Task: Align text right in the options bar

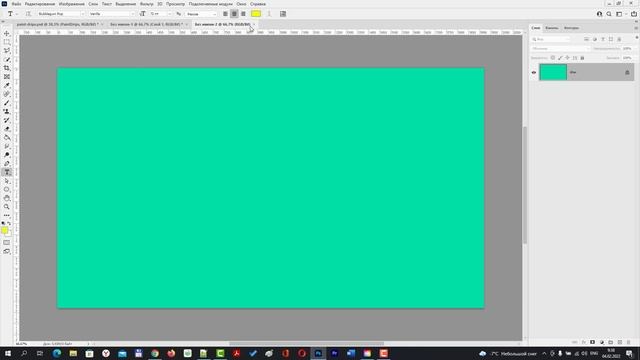Action: pyautogui.click(x=243, y=14)
